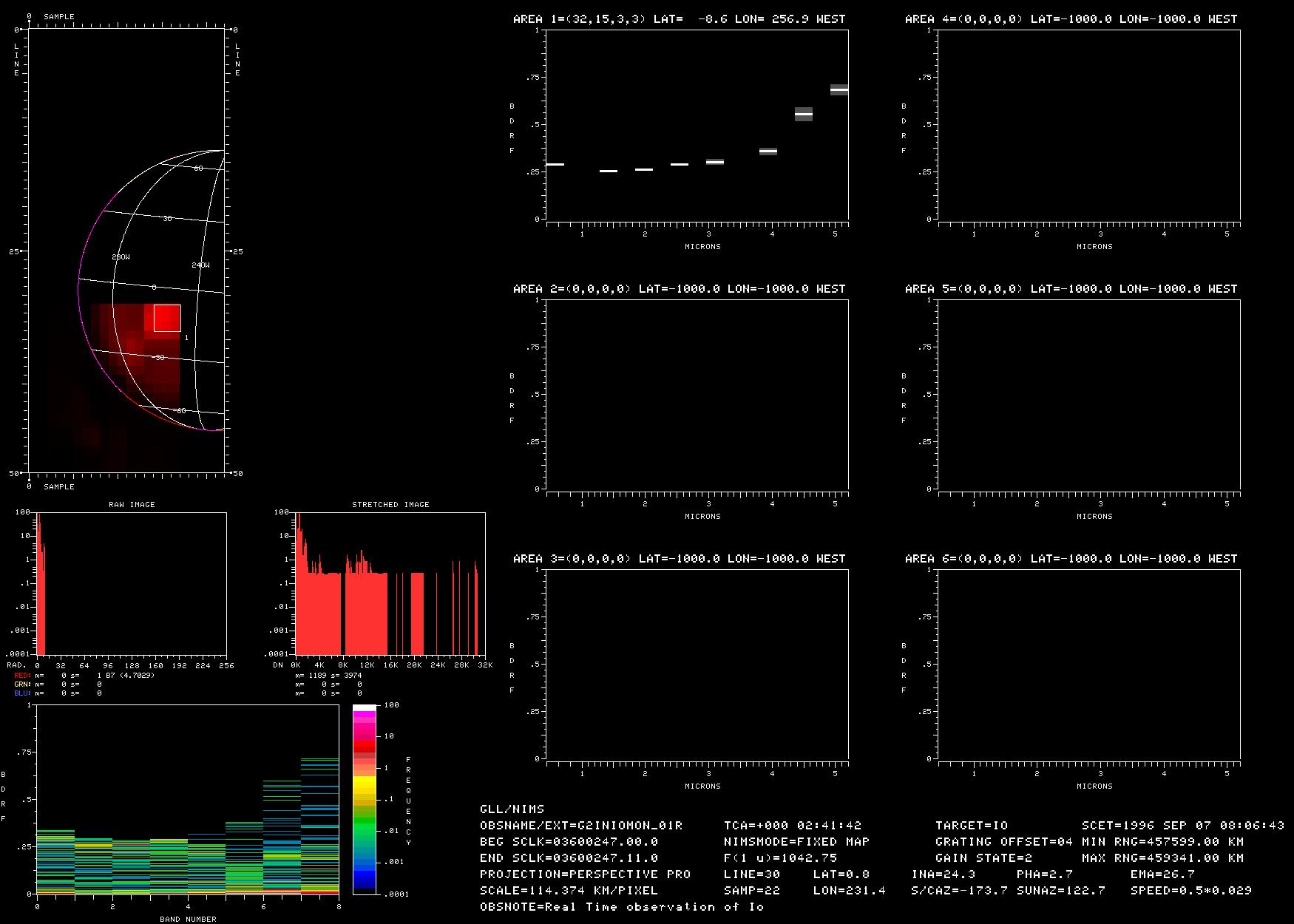This screenshot has height=924, width=1294.
Task: Click the RED channel statistics label
Action: click(22, 676)
